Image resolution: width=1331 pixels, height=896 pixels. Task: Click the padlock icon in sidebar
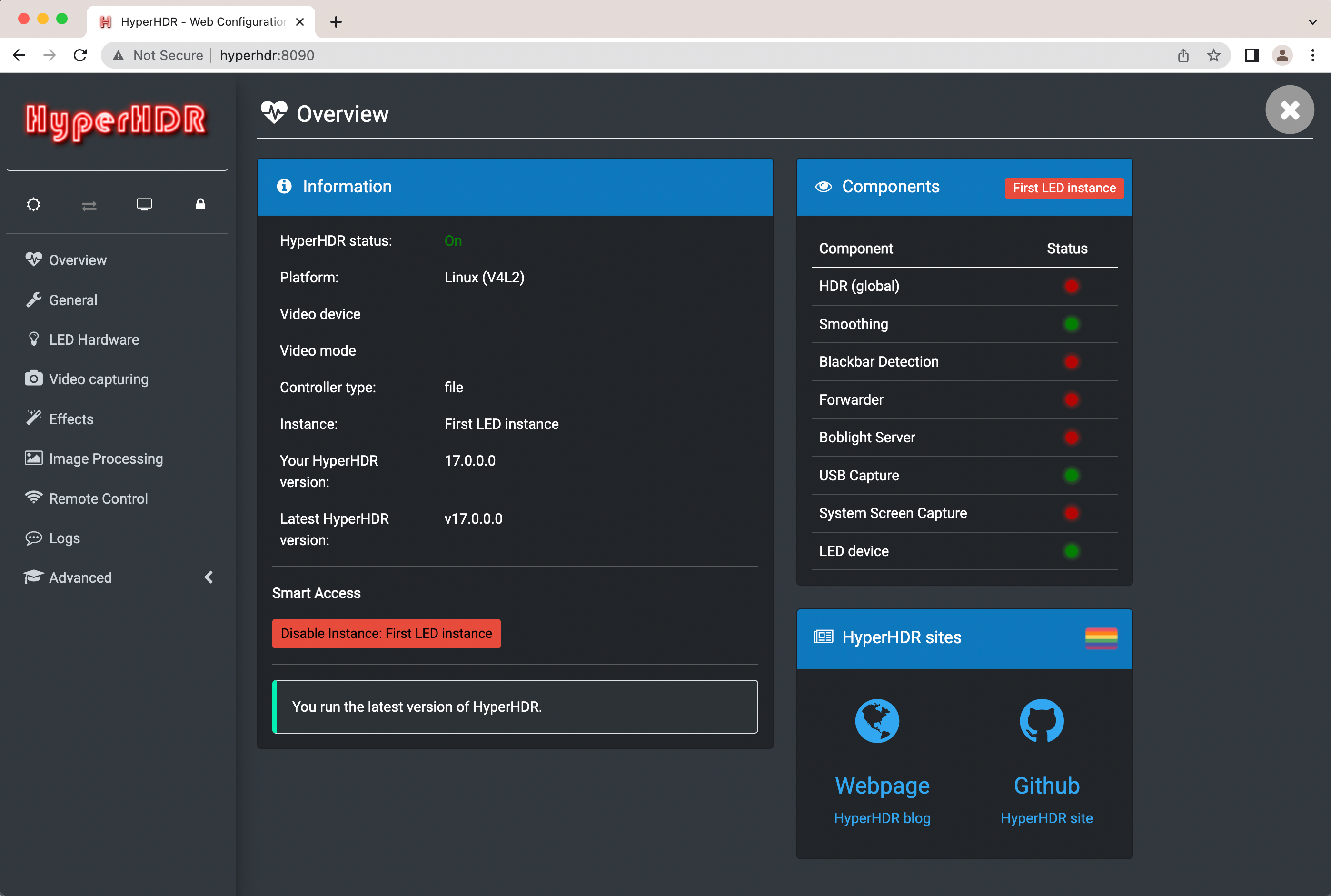200,204
